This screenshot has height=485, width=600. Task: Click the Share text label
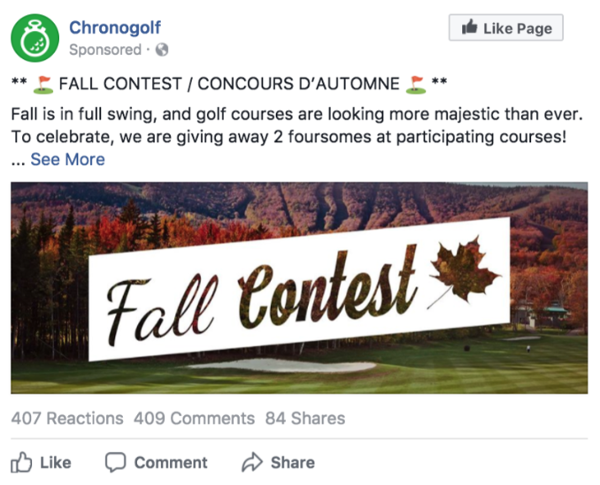(x=293, y=463)
